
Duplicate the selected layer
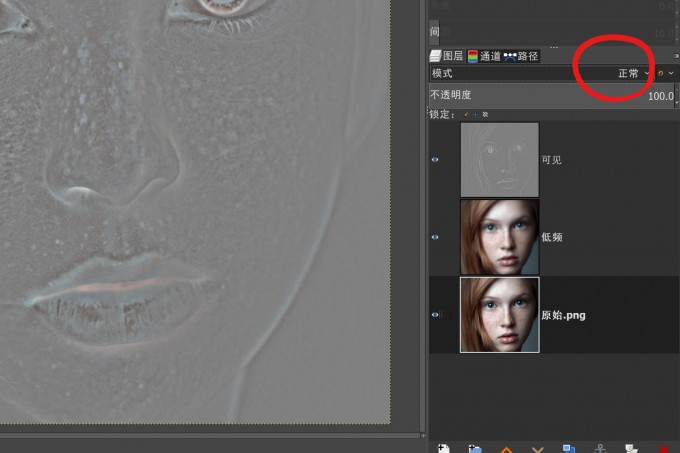tap(569, 449)
